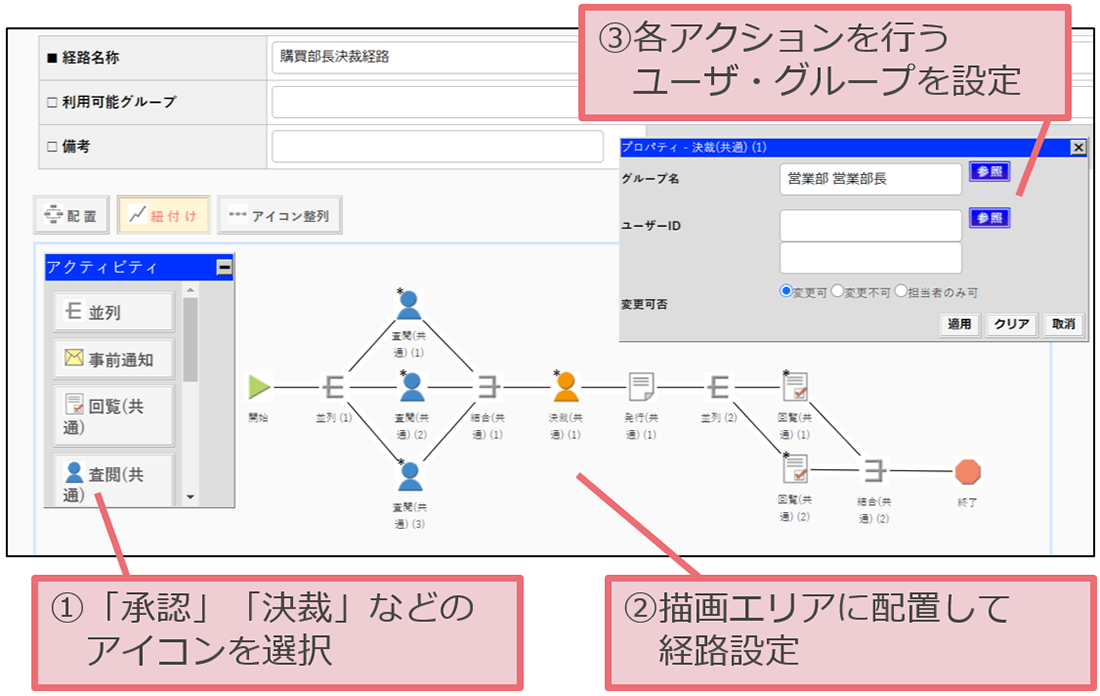The width and height of the screenshot is (1100, 696).
Task: Click activity panel scroll down arrow
Action: coord(190,497)
